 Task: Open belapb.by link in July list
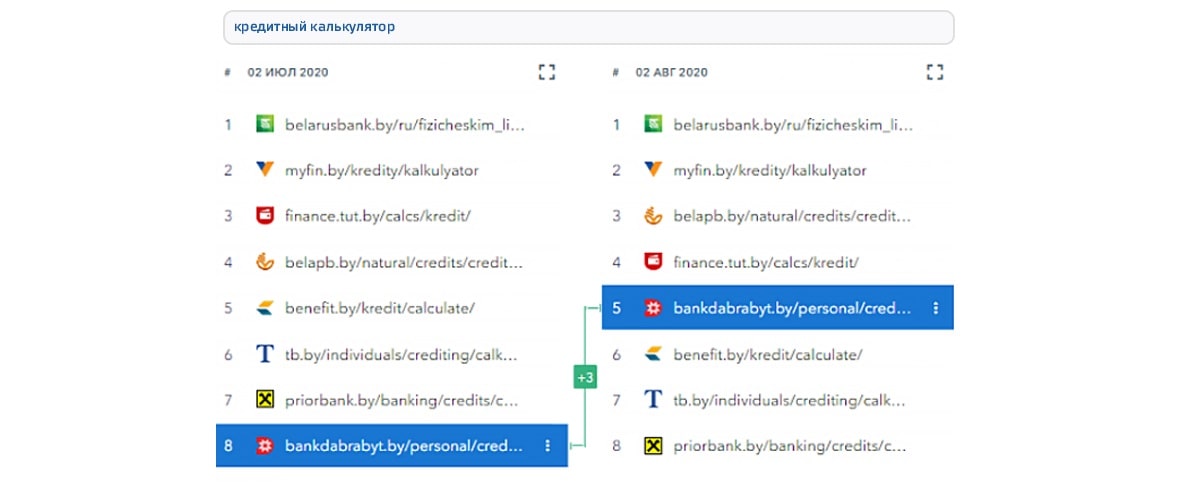404,262
